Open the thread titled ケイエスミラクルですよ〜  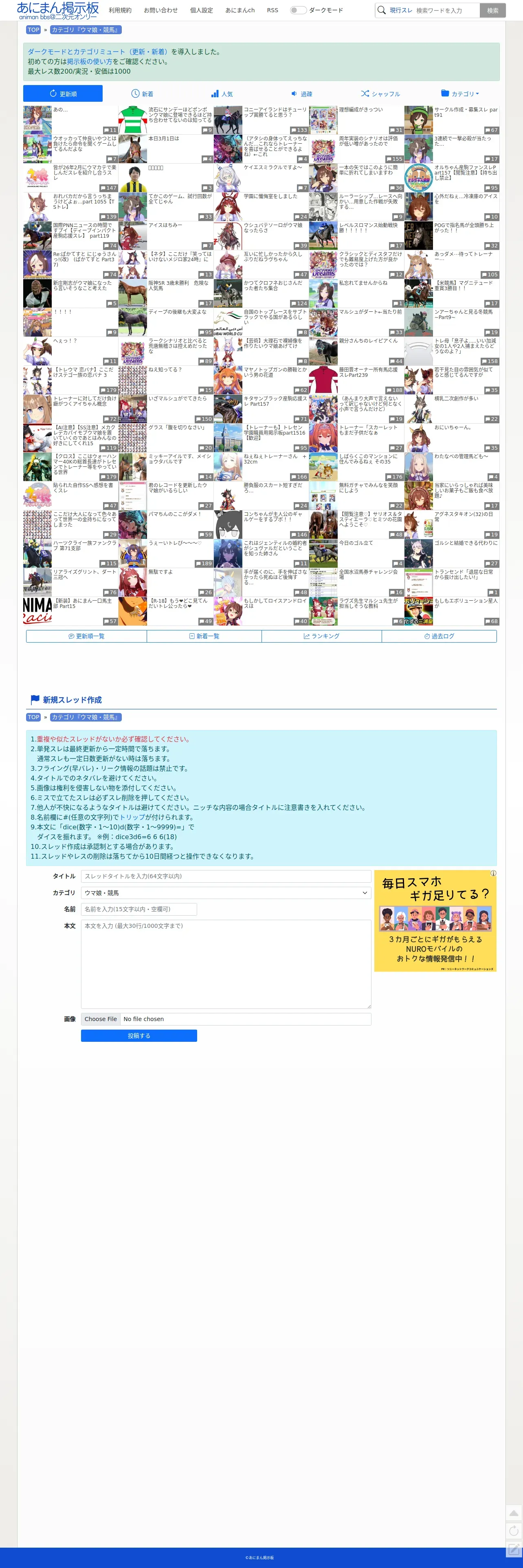tap(273, 167)
